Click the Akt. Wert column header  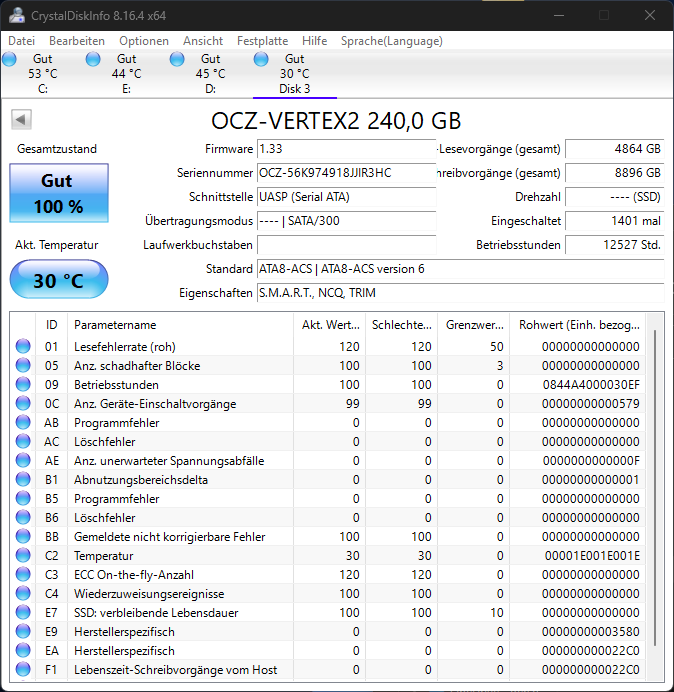click(x=330, y=325)
